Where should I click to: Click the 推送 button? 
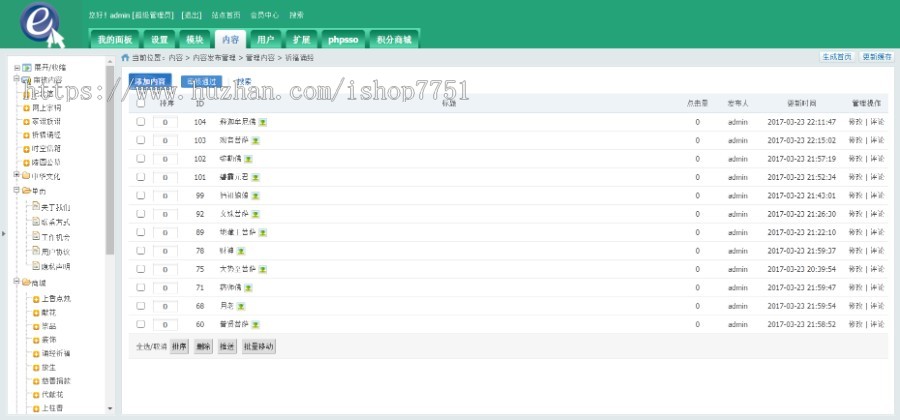(x=227, y=347)
